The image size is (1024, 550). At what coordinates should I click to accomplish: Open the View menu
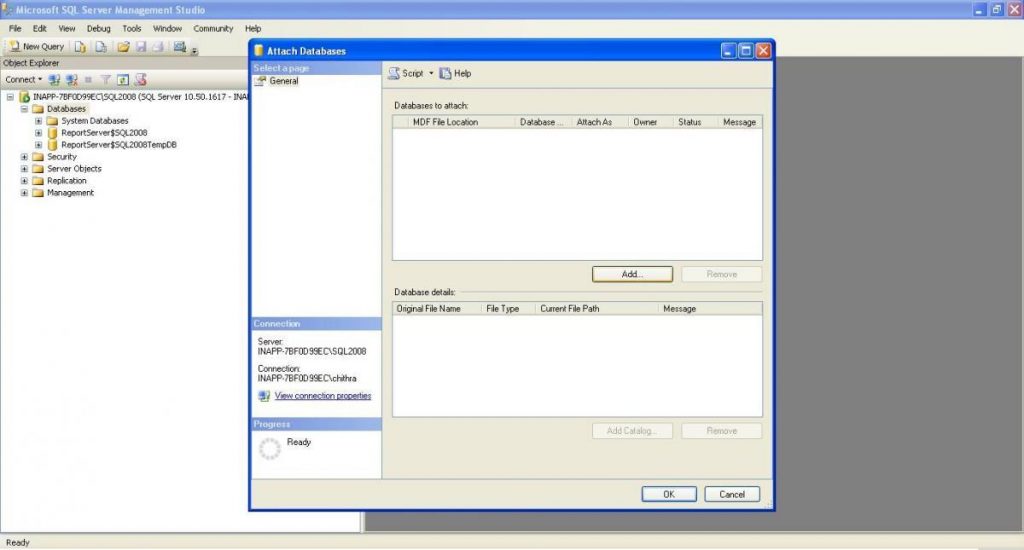tap(67, 29)
